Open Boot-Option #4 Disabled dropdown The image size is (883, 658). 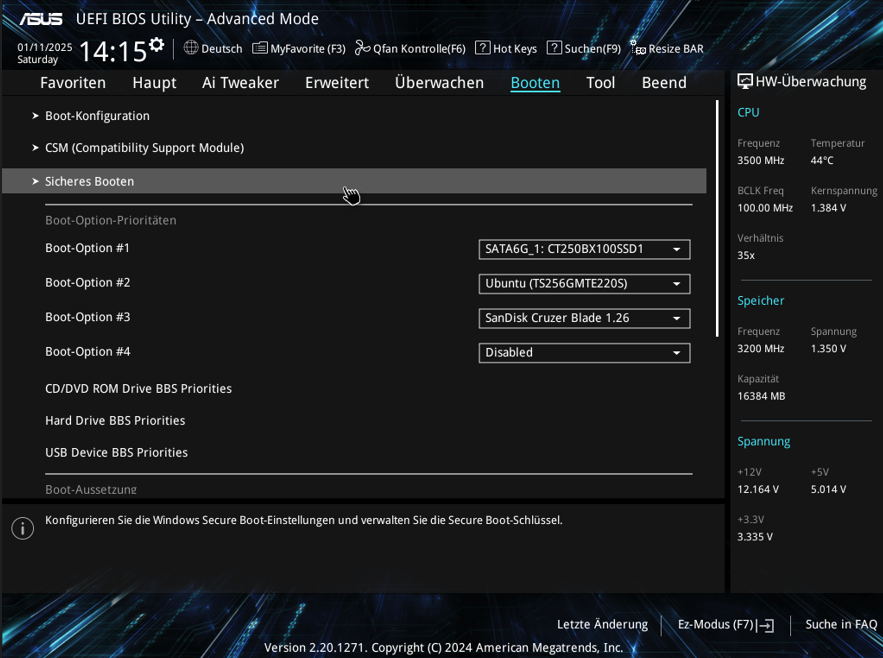584,353
